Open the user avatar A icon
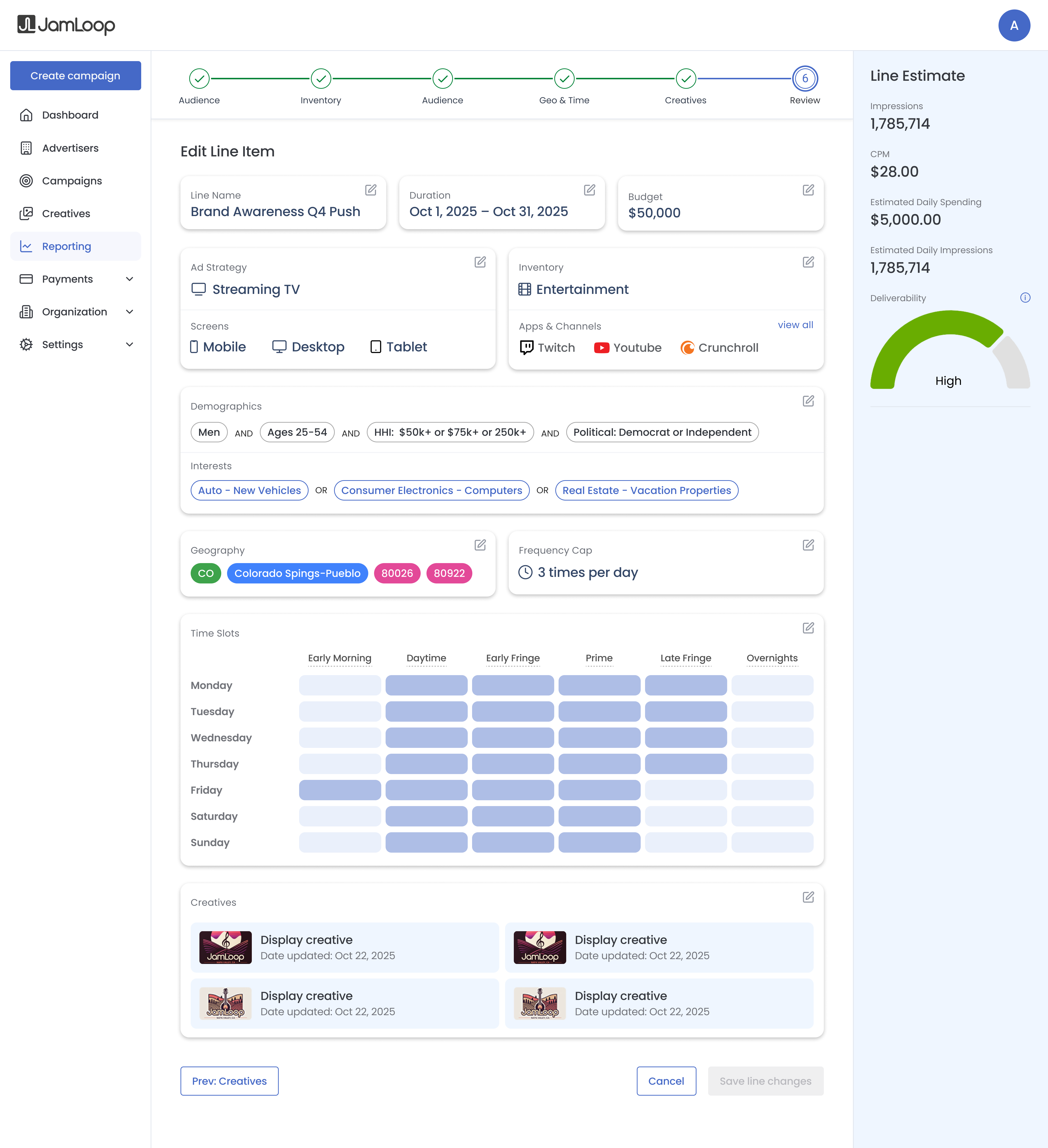Screen dimensions: 1048x1148 [x=1014, y=26]
